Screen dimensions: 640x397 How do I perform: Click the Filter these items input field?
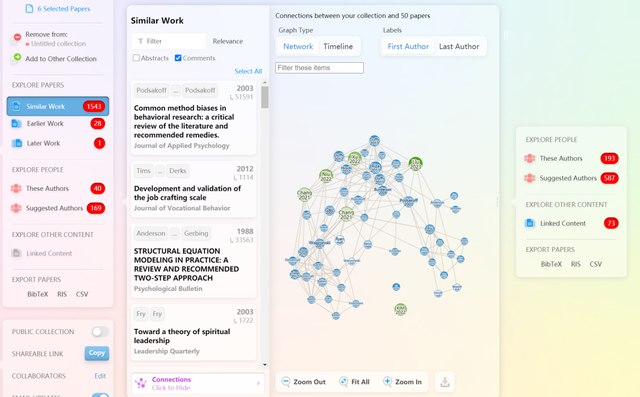(x=319, y=68)
